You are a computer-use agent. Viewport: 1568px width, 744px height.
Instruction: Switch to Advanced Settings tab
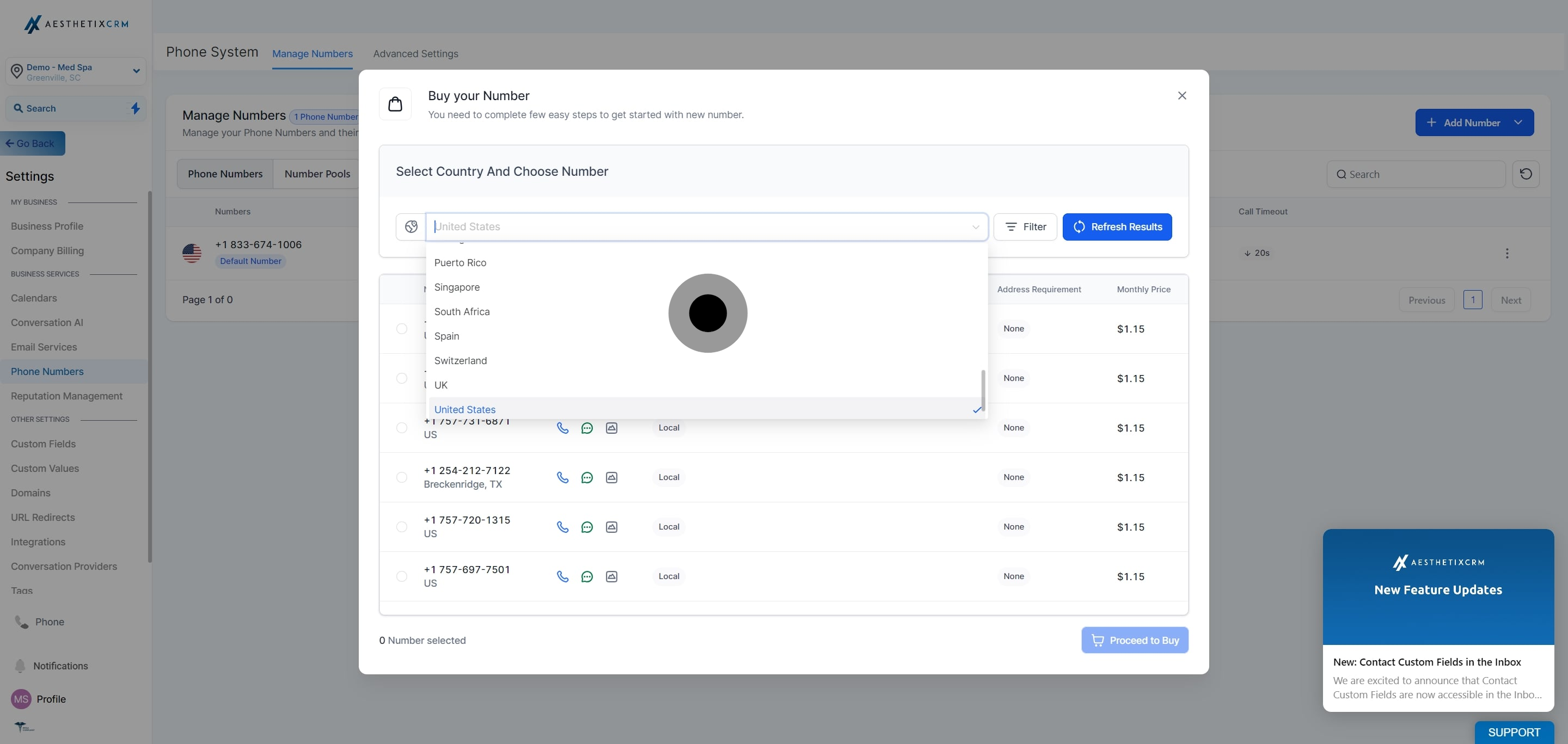[x=415, y=53]
